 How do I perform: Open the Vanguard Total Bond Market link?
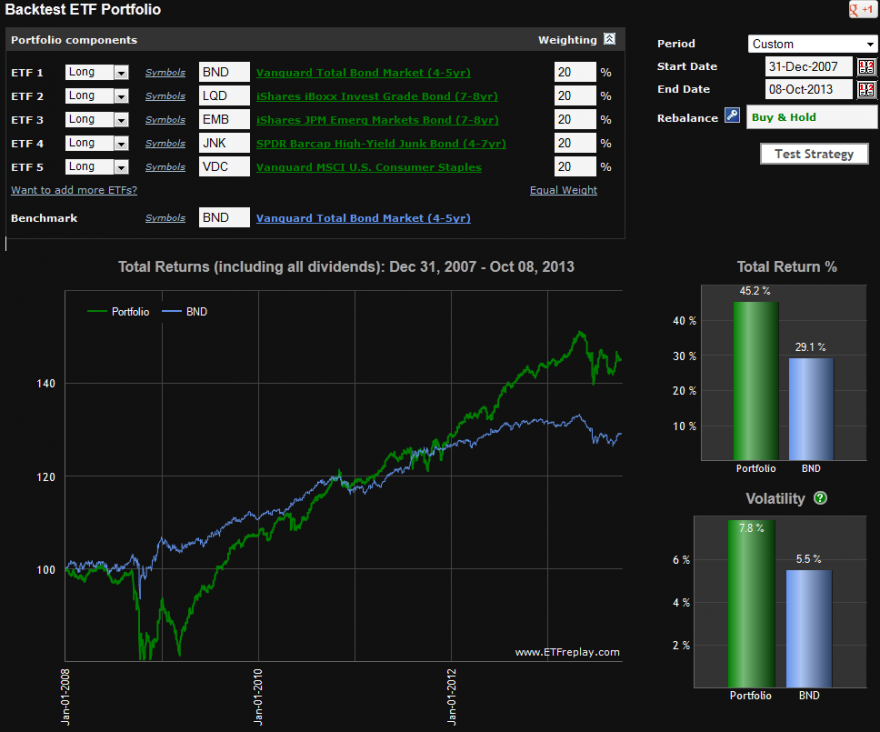point(362,72)
